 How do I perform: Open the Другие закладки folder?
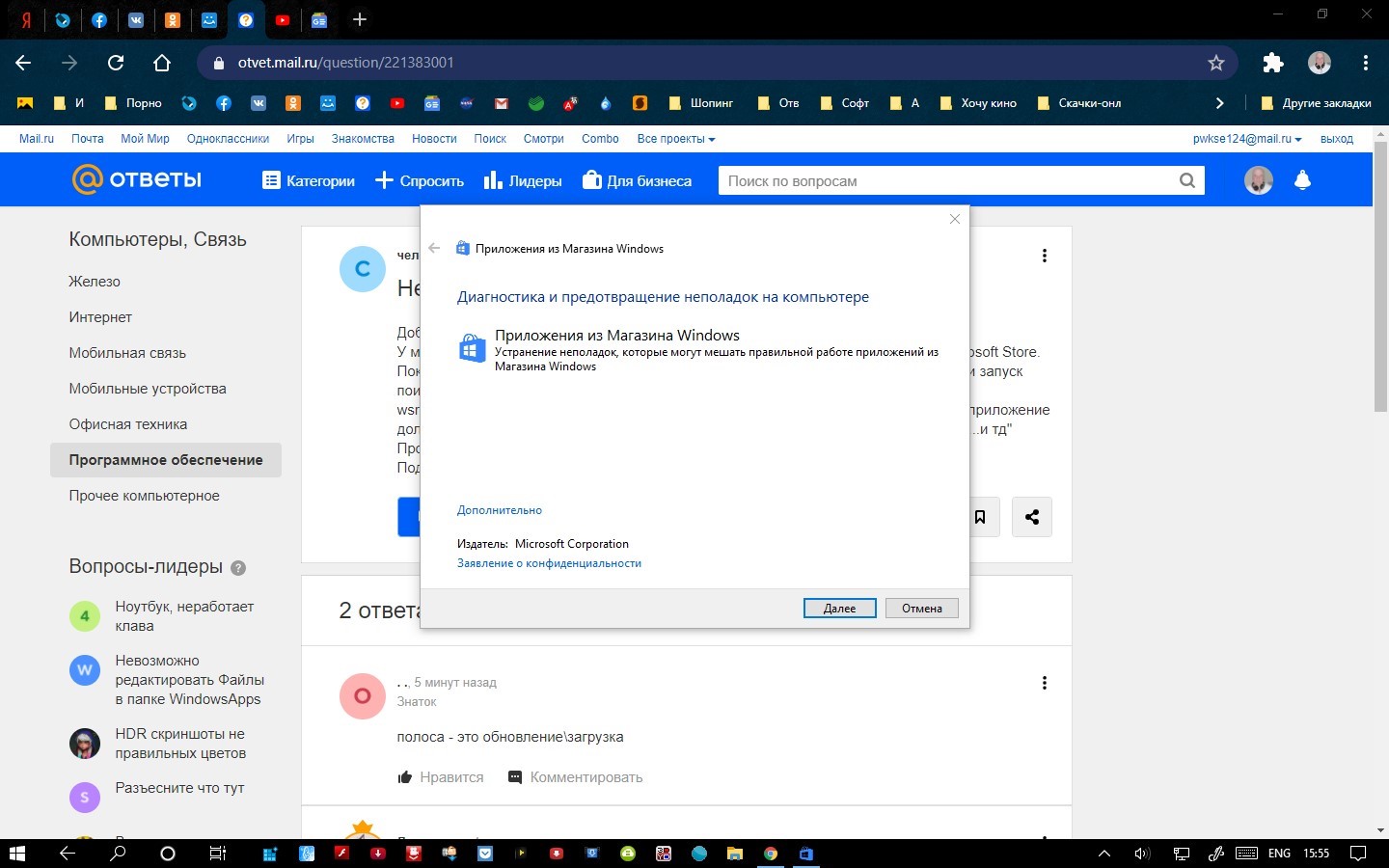[1316, 103]
